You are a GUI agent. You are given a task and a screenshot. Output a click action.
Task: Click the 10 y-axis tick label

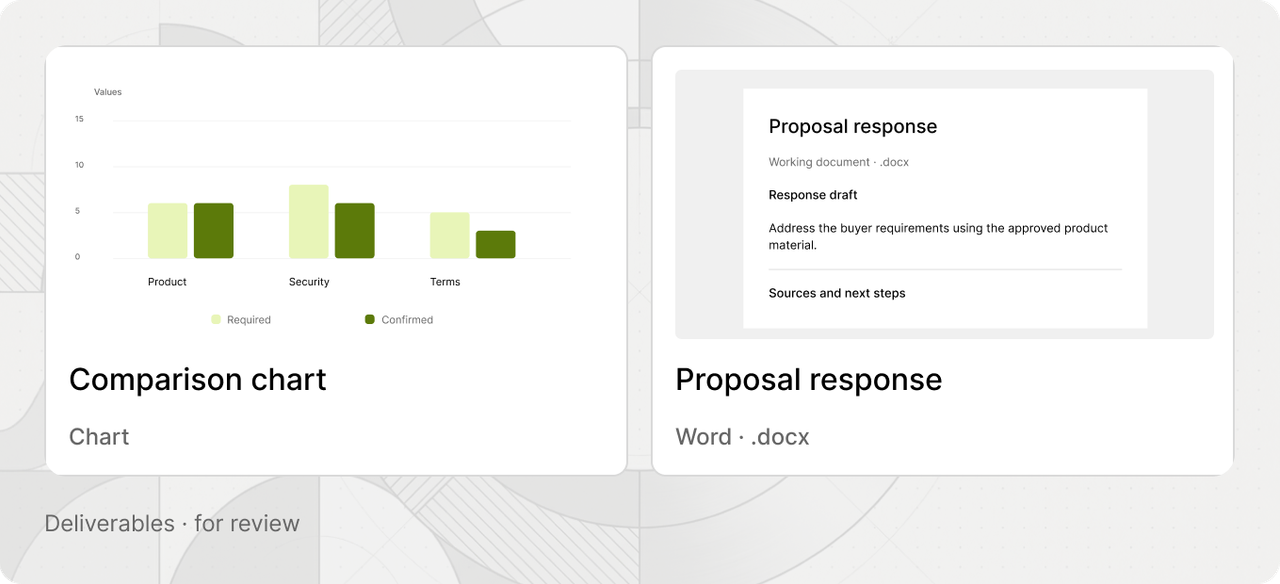[79, 165]
